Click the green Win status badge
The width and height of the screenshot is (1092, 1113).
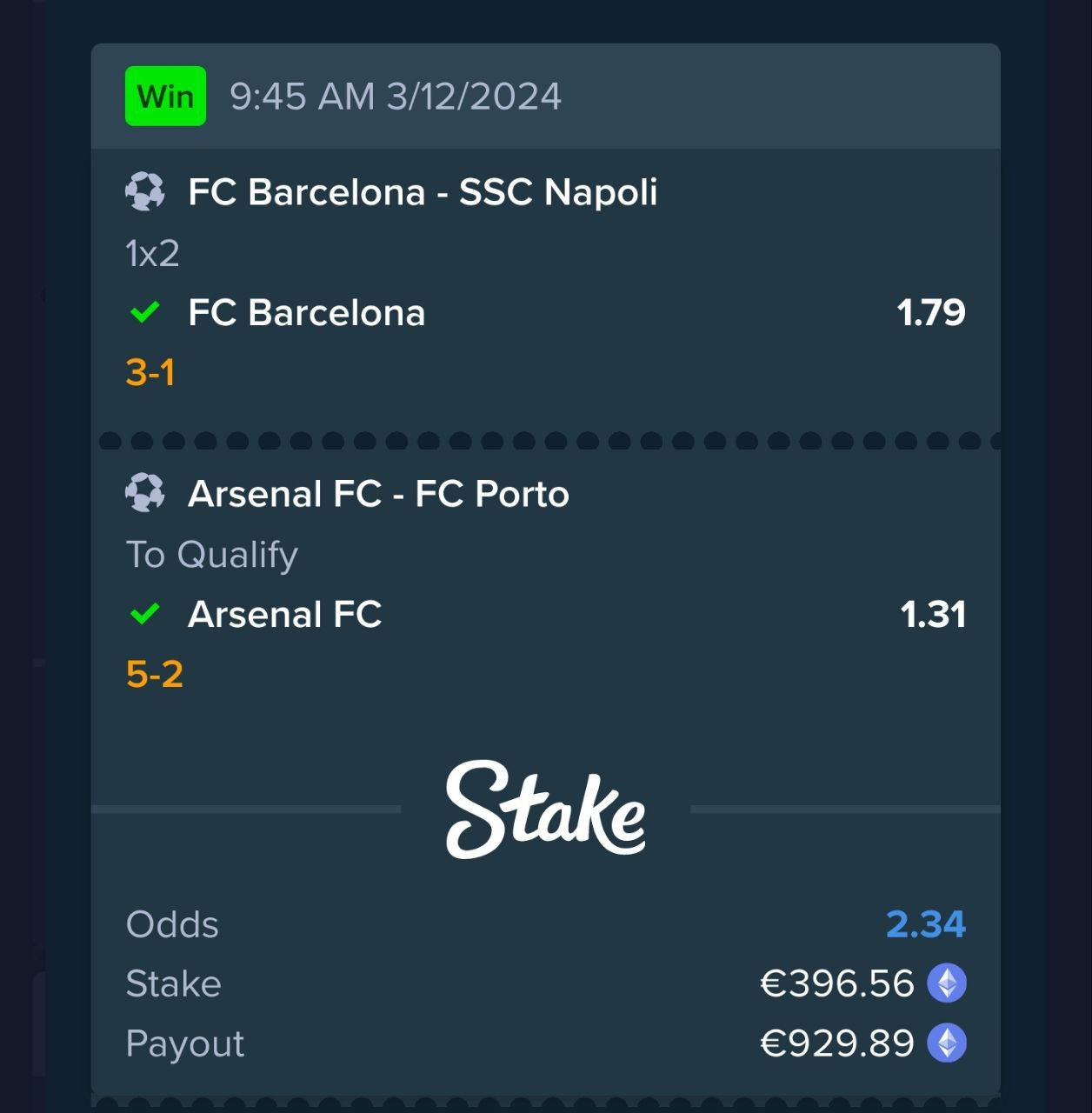165,96
